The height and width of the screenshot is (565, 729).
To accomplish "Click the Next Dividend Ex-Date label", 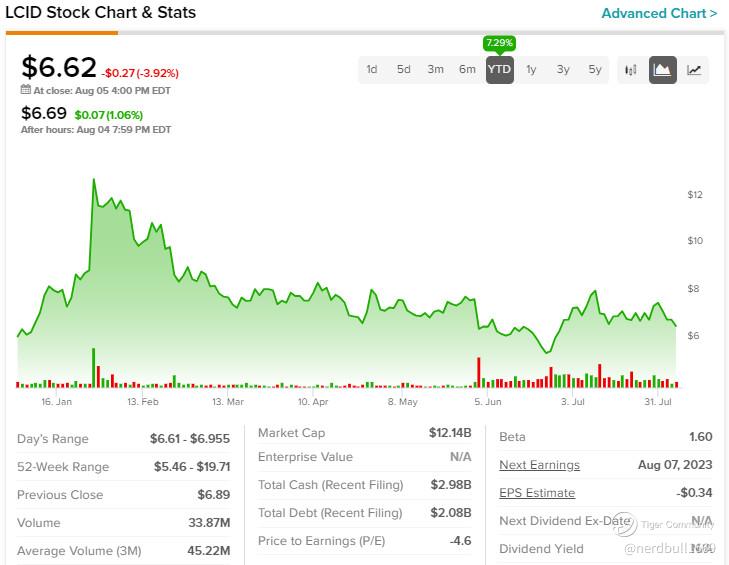I will [x=565, y=521].
